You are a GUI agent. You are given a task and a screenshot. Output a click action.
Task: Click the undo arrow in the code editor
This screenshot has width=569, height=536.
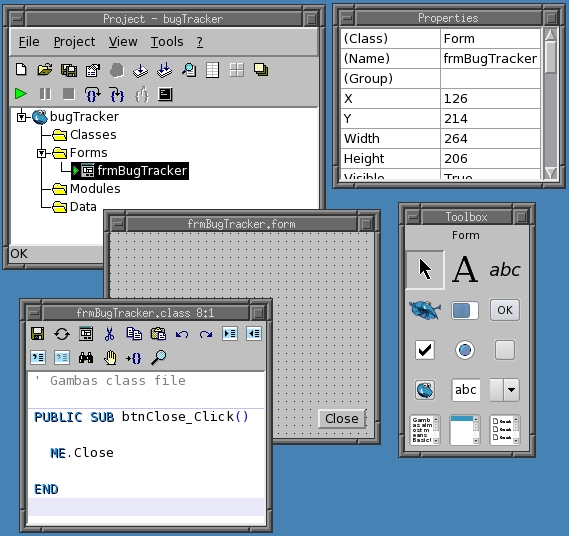182,334
